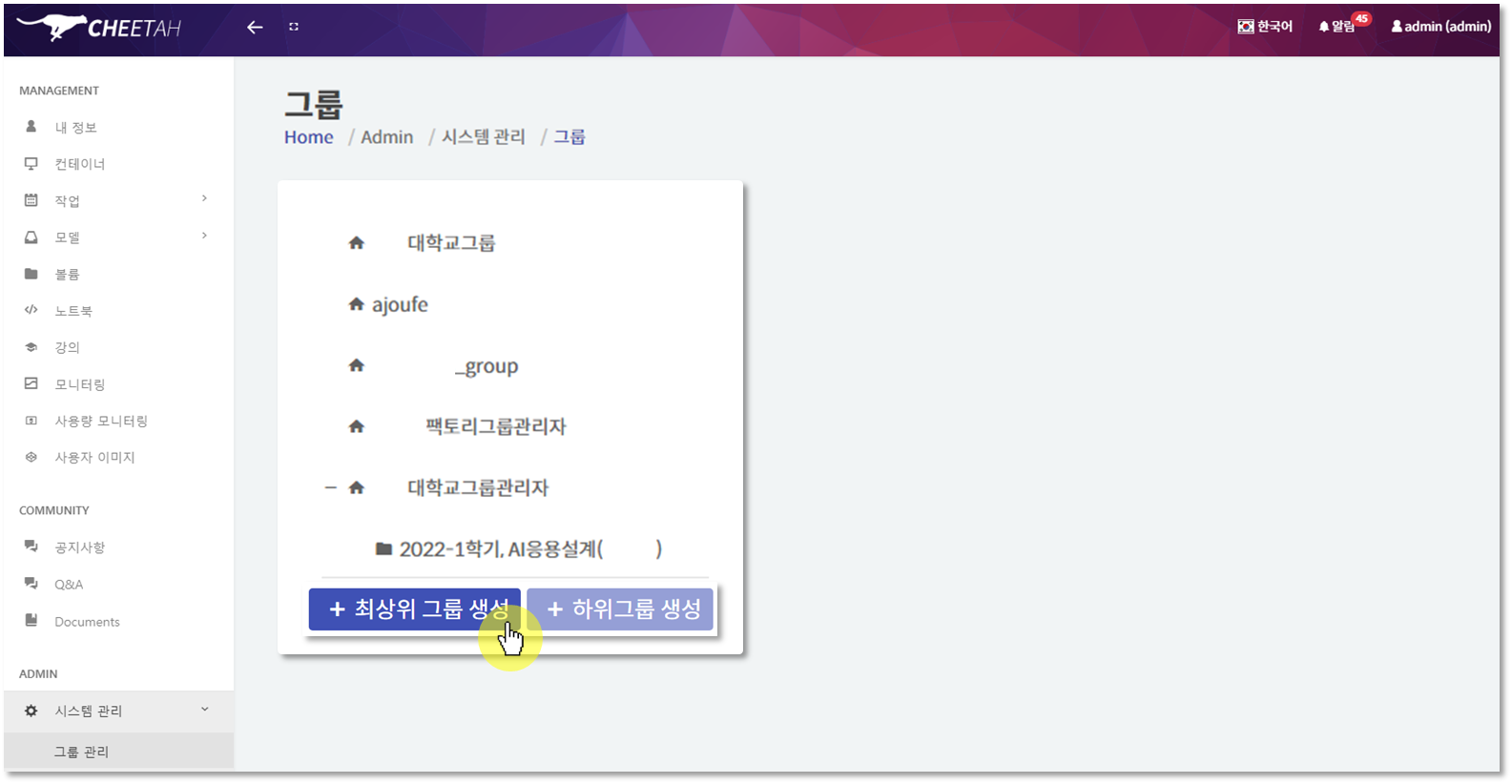The height and width of the screenshot is (784, 1512).
Task: Open 컨테이너 menu item
Action: coord(79,164)
